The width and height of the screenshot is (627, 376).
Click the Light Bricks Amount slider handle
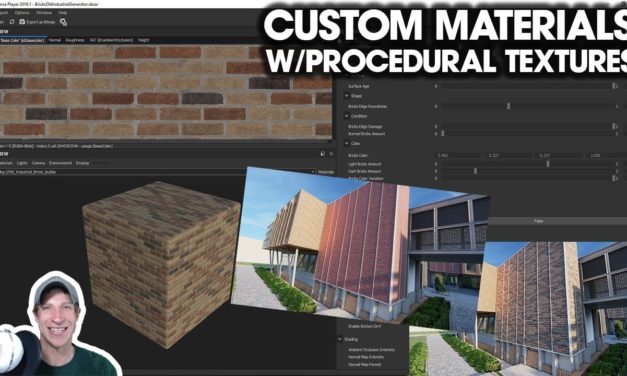(x=548, y=164)
